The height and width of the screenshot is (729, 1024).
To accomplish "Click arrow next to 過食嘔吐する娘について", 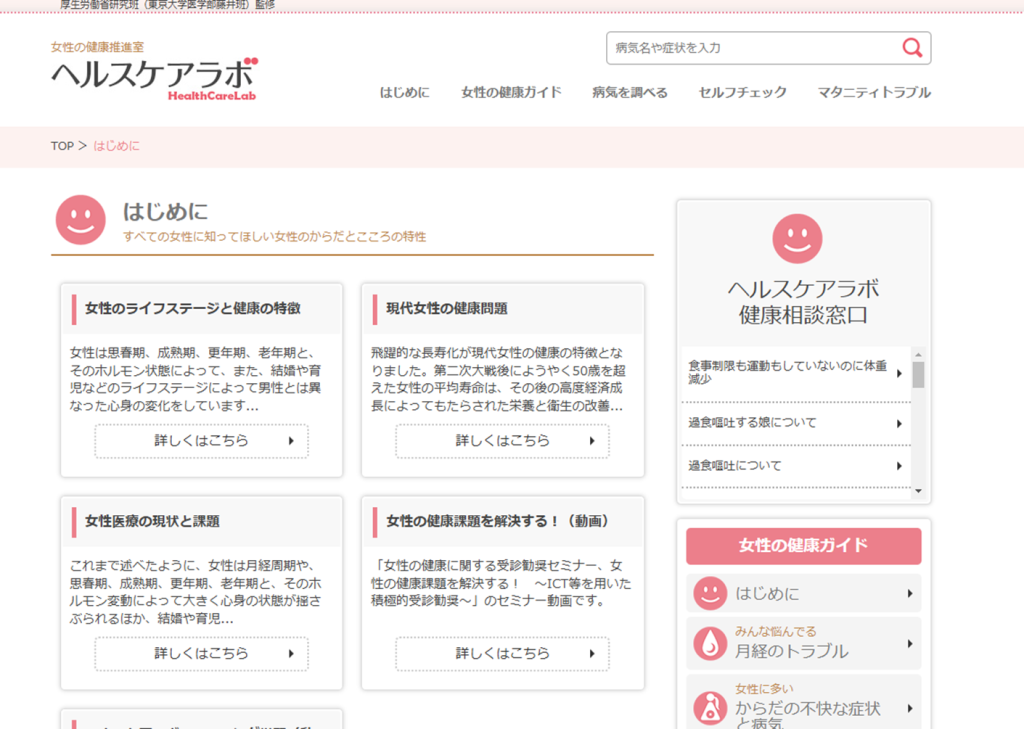I will pyautogui.click(x=899, y=423).
